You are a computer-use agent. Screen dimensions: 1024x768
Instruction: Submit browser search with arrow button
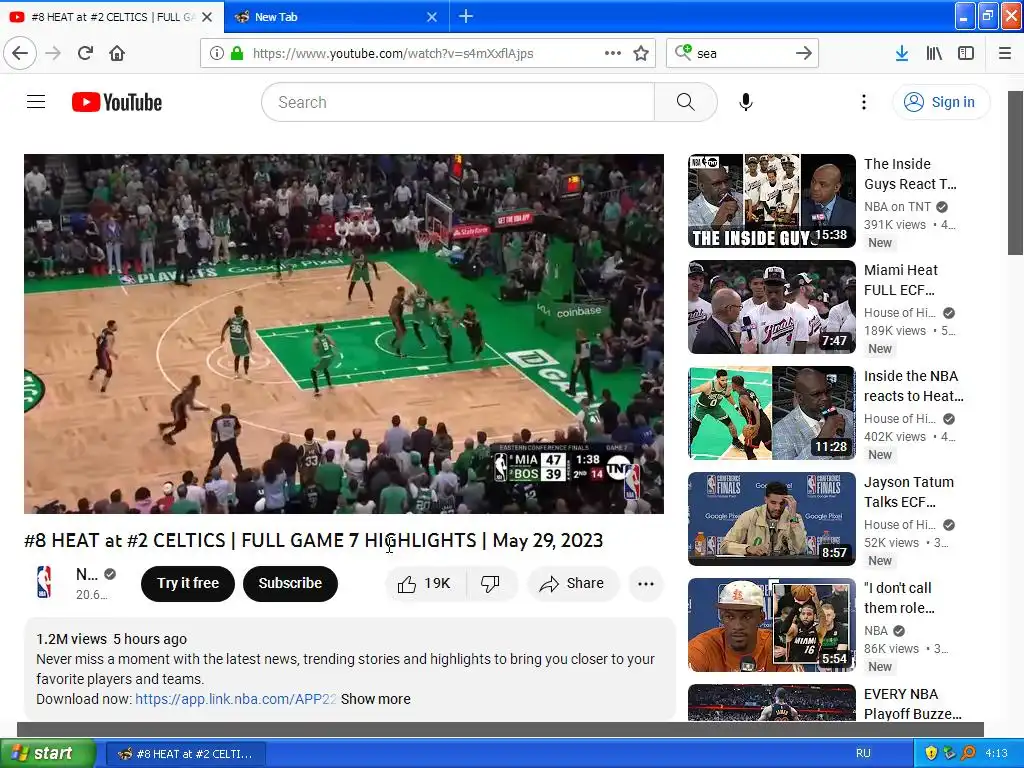point(804,53)
